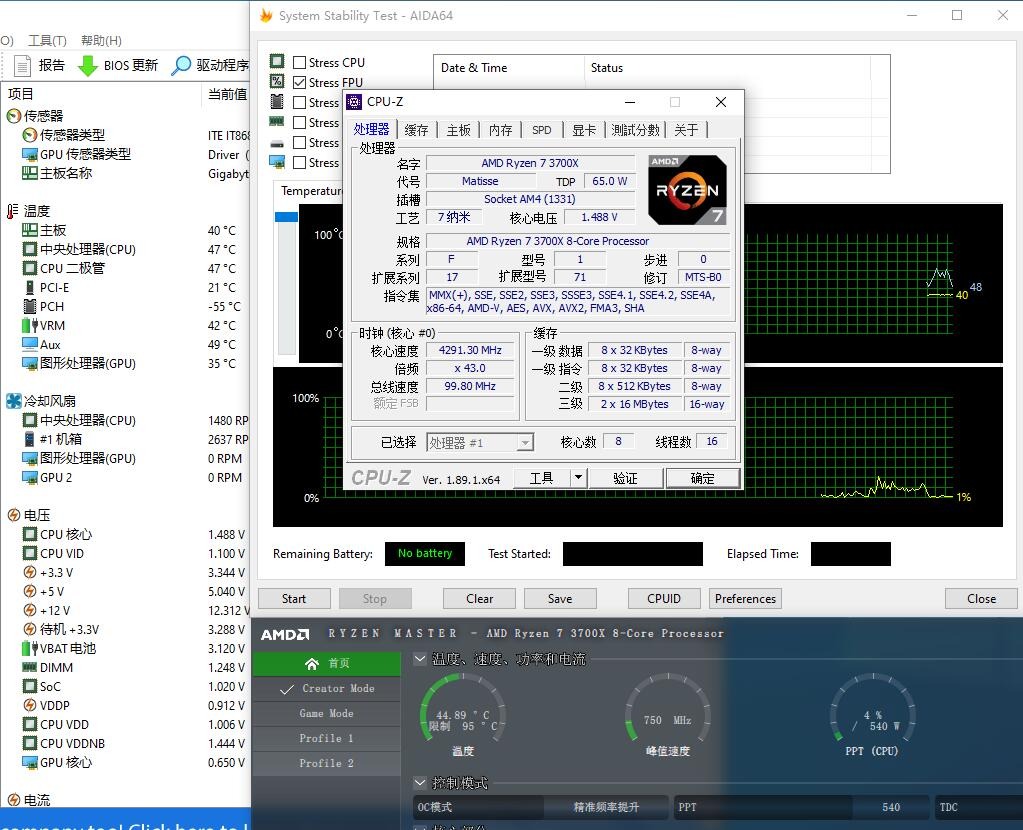This screenshot has height=830, width=1023.
Task: Click the #1 机箱 chassis fan icon
Action: pos(29,438)
